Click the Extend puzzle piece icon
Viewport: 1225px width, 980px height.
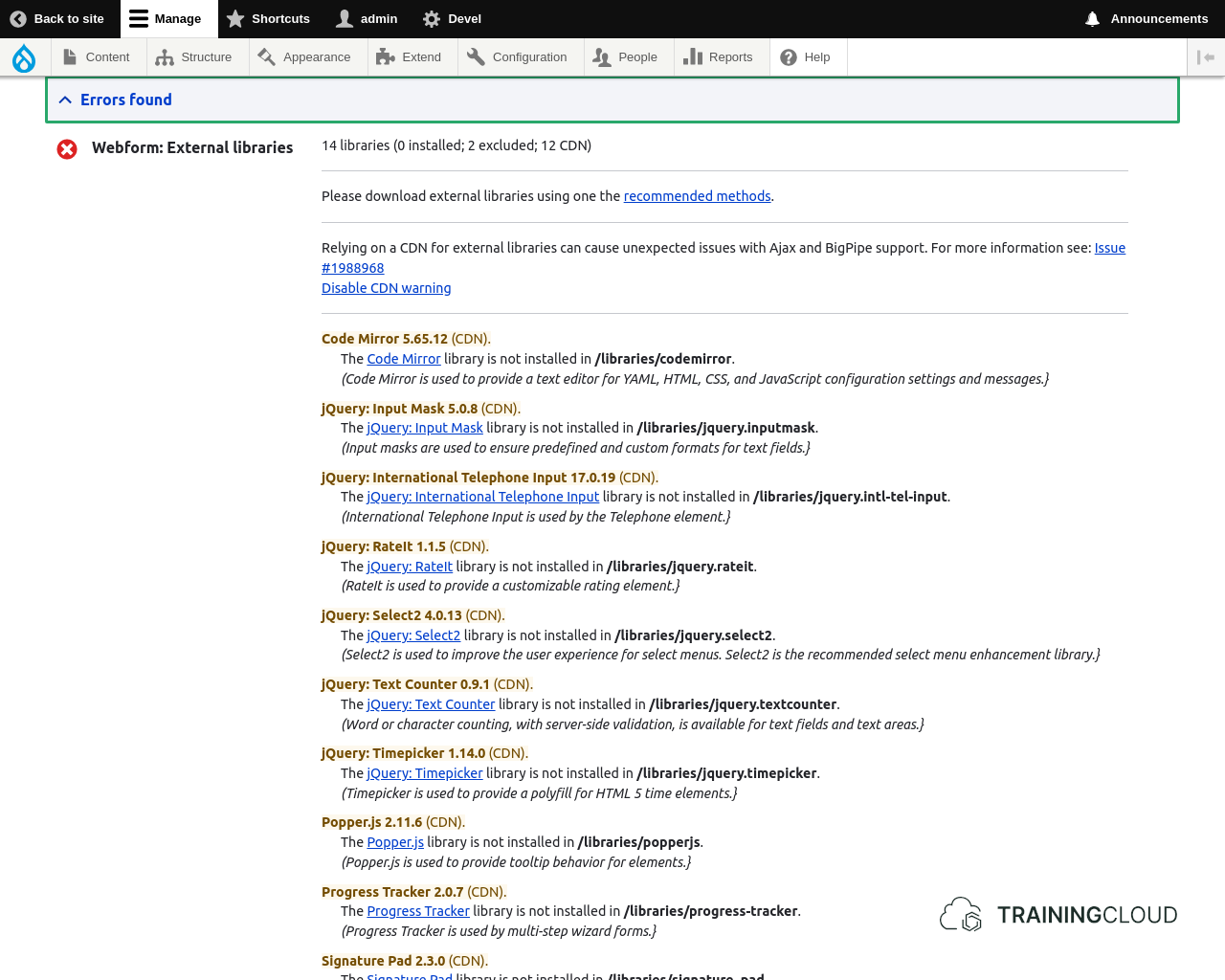point(386,57)
